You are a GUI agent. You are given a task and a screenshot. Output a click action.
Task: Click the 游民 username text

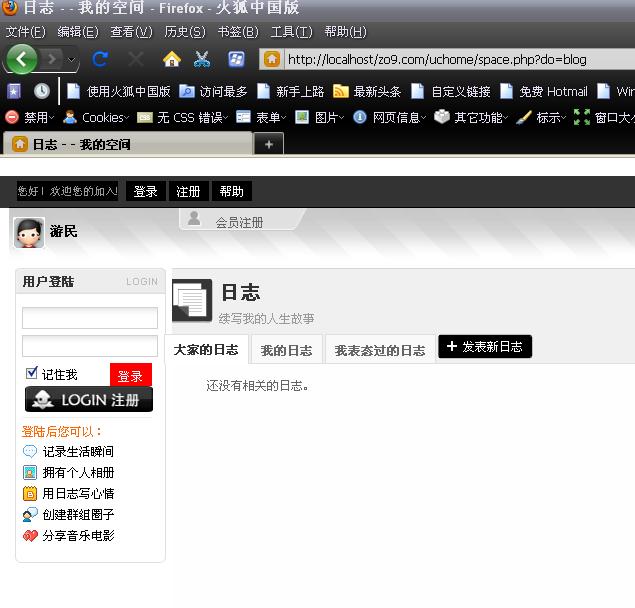point(64,232)
